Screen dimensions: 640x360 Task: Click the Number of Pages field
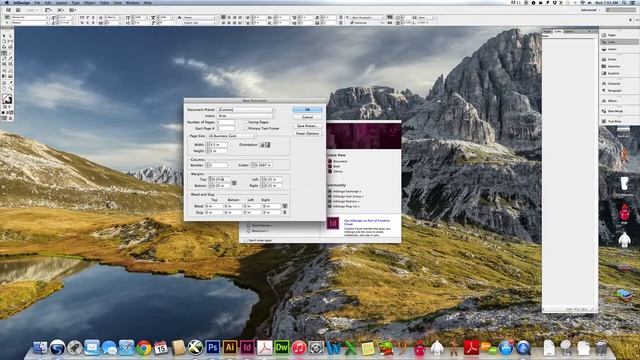click(226, 122)
